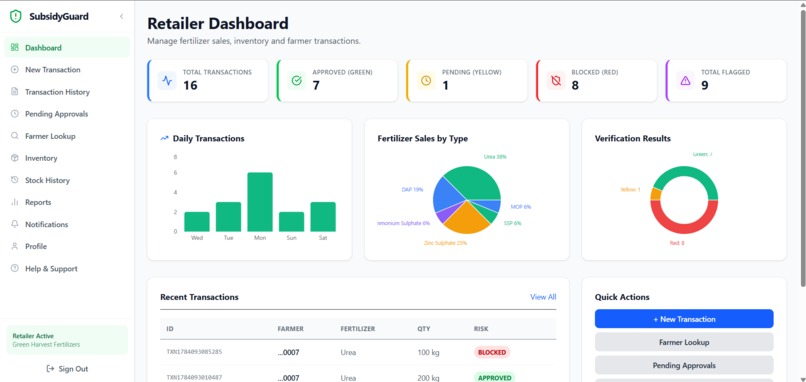Click transaction ID TXN1784093010487
Image resolution: width=806 pixels, height=382 pixels.
pyautogui.click(x=194, y=378)
